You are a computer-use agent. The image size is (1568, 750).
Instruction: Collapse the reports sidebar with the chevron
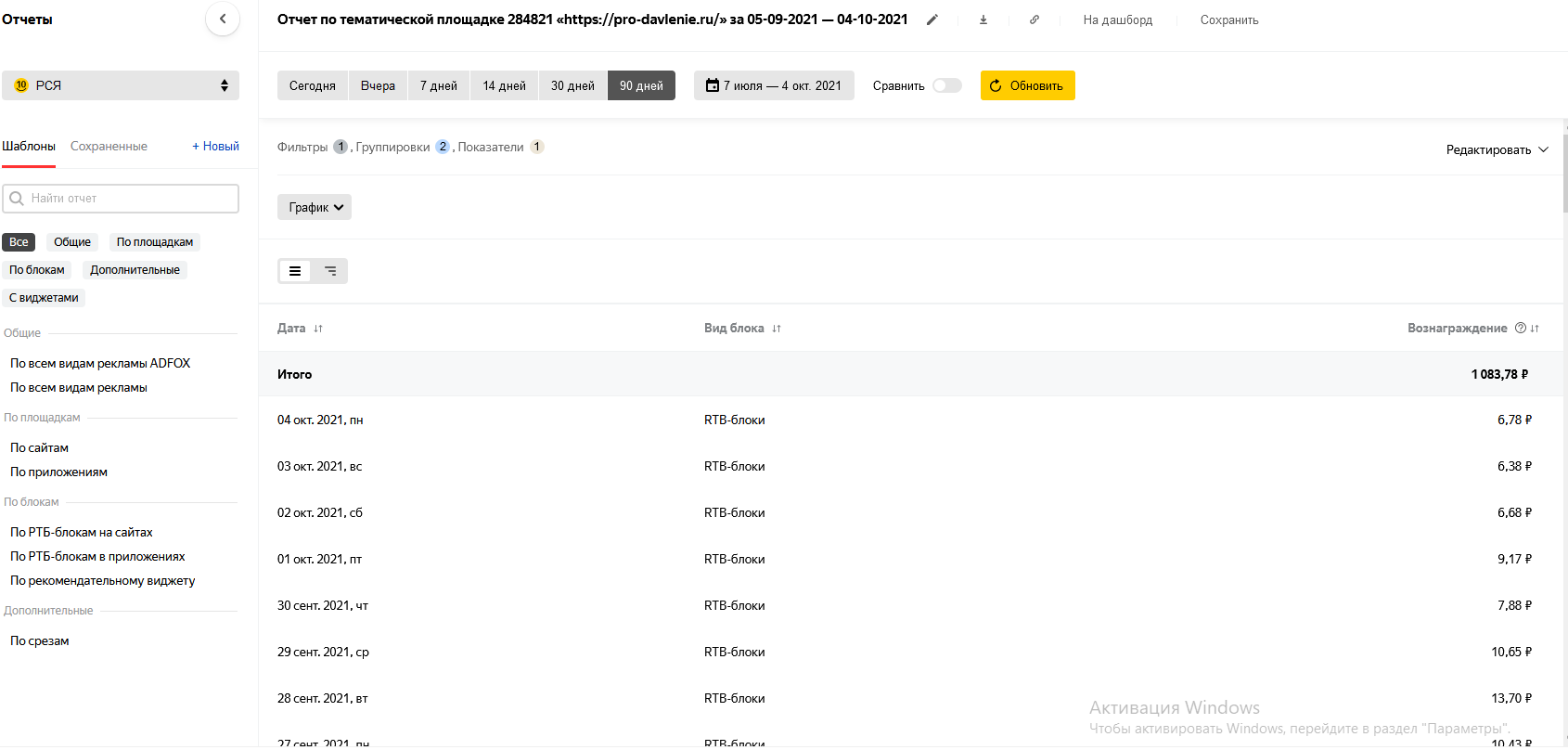pos(223,19)
